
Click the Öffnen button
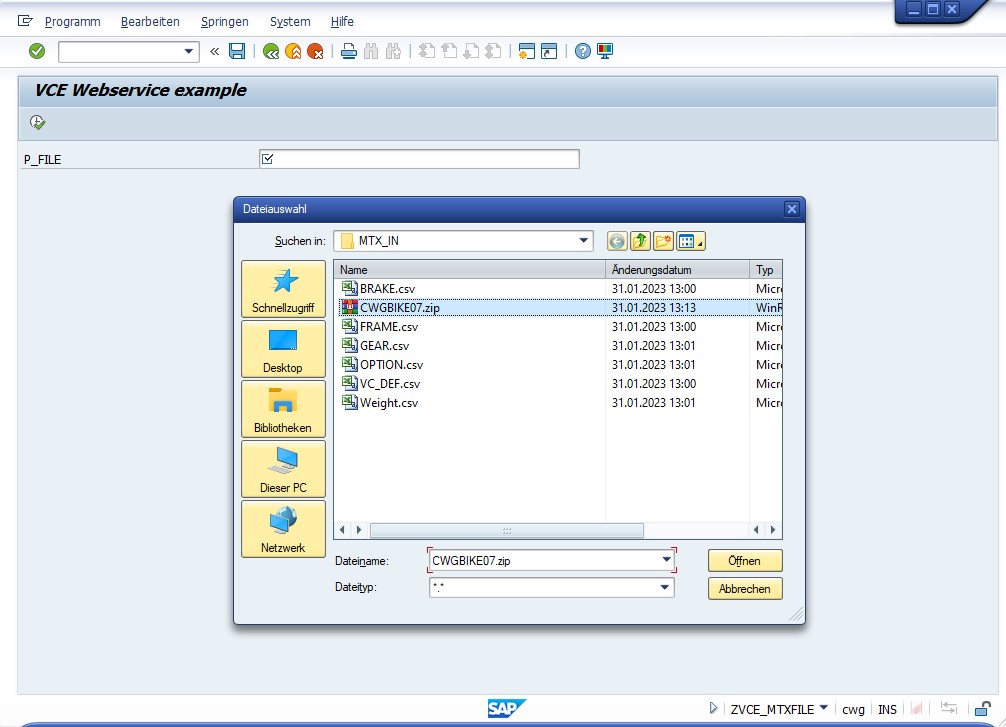click(x=745, y=560)
